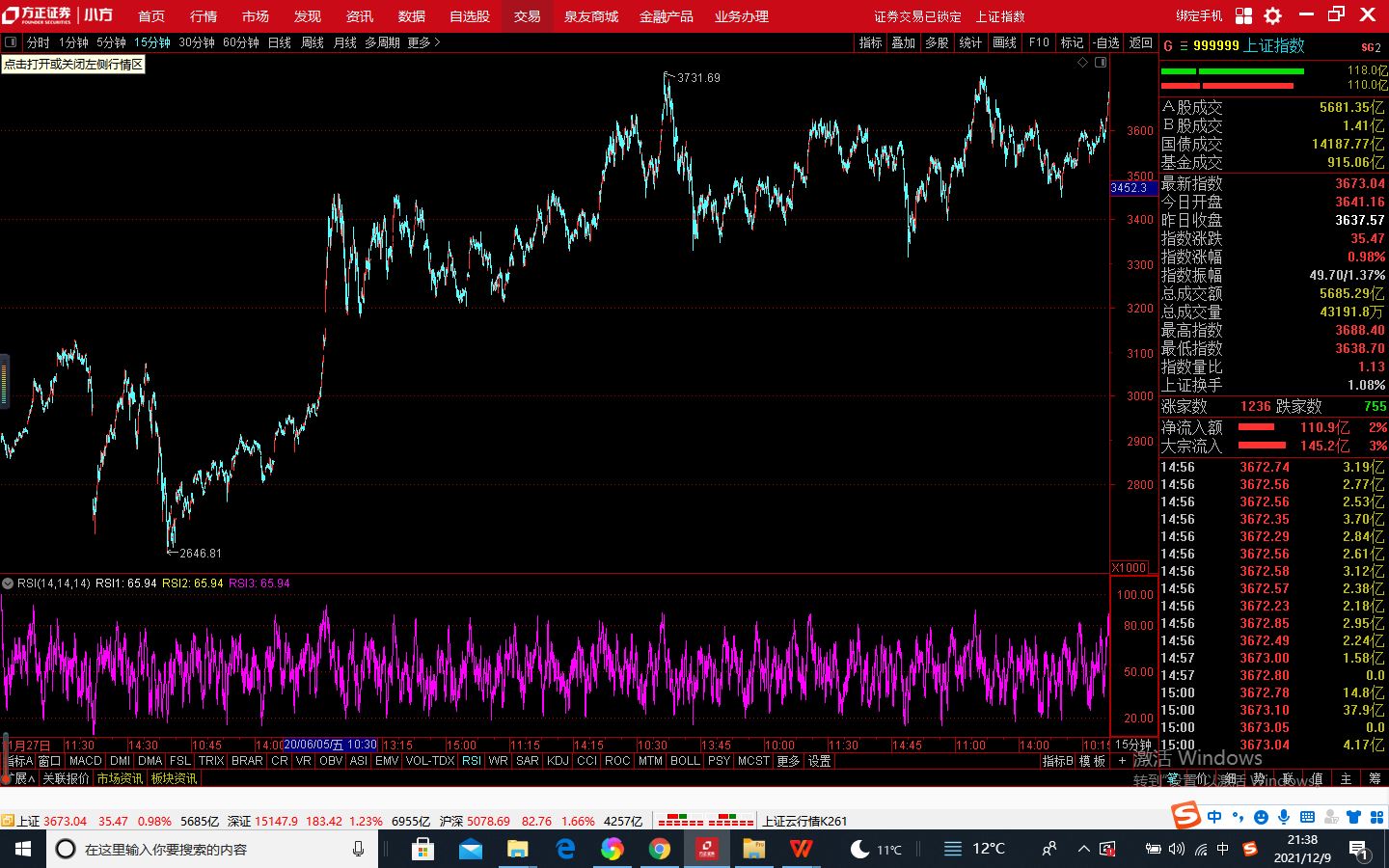Viewport: 1389px width, 868px height.
Task: Select TRIX indicator tab
Action: click(x=211, y=761)
